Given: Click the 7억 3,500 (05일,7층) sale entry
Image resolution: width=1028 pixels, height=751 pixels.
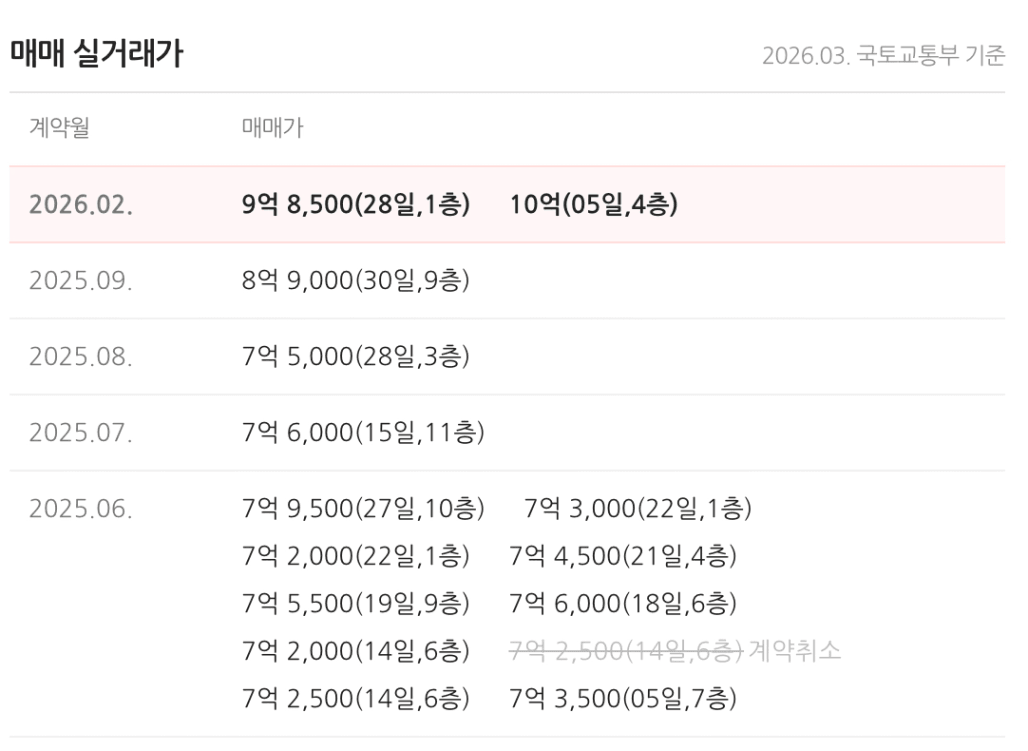Looking at the screenshot, I should click(x=623, y=698).
